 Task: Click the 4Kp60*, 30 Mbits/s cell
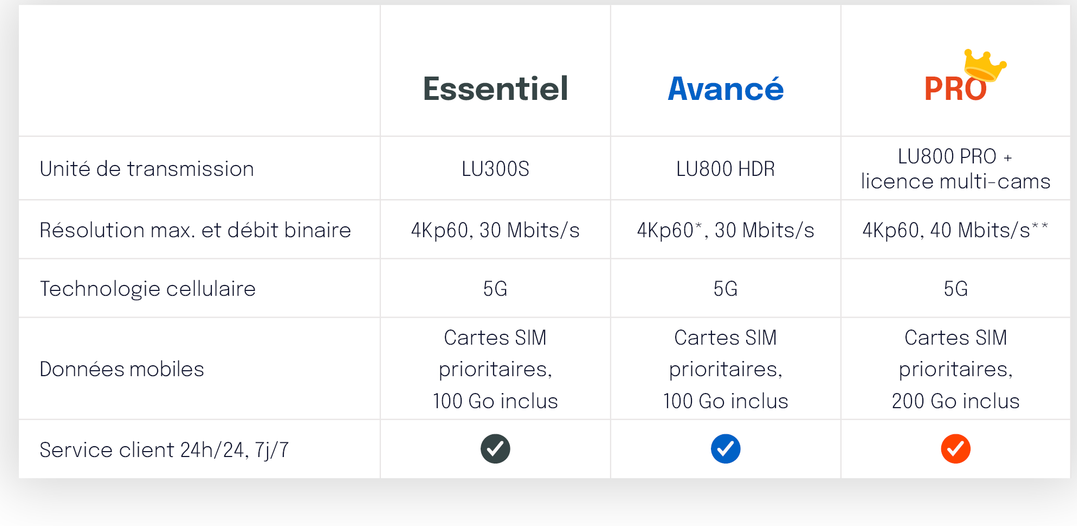(725, 230)
